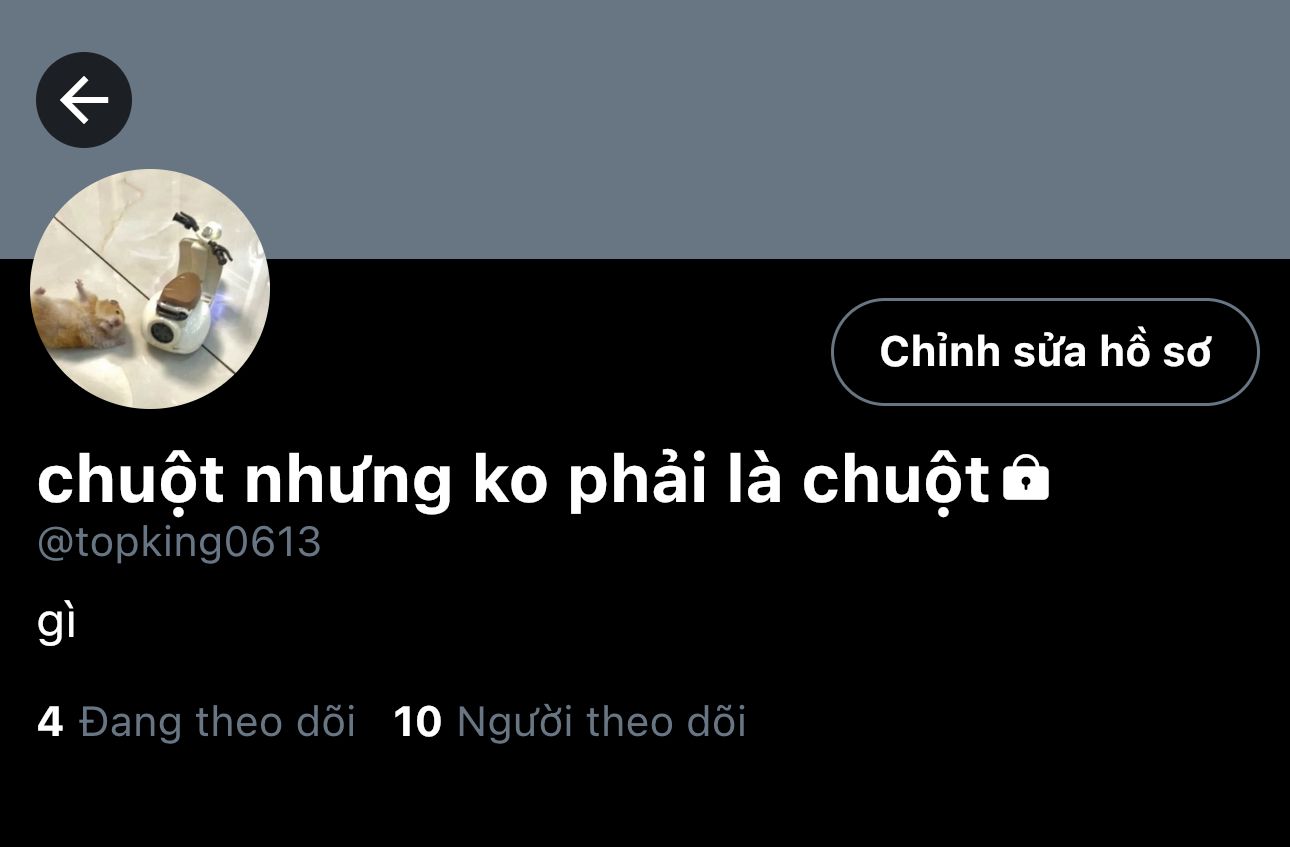Tap the Đang theo dõi label text
Screen dimensions: 1290x847
218,721
